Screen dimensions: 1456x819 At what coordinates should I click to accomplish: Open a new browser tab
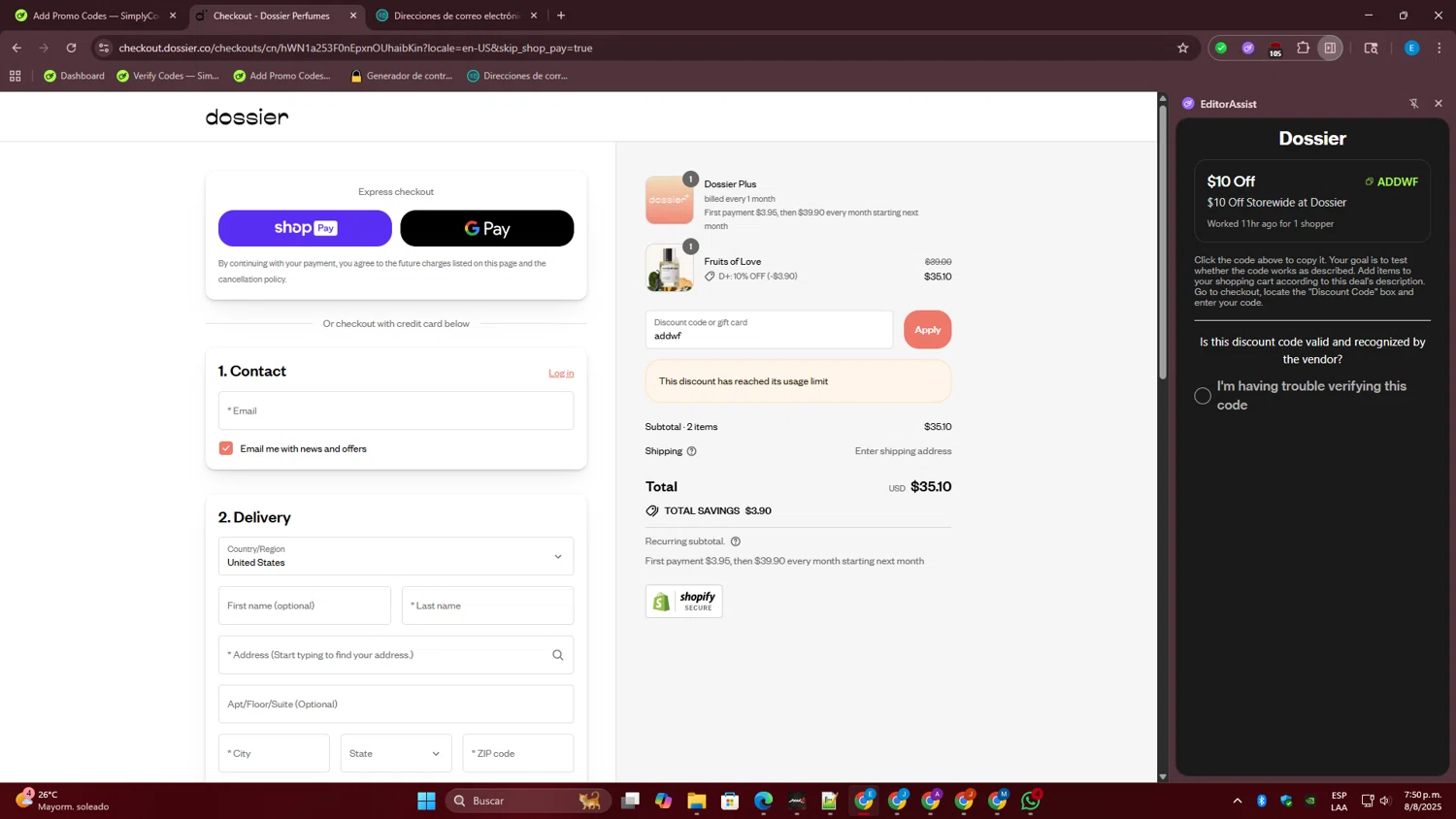tap(561, 16)
